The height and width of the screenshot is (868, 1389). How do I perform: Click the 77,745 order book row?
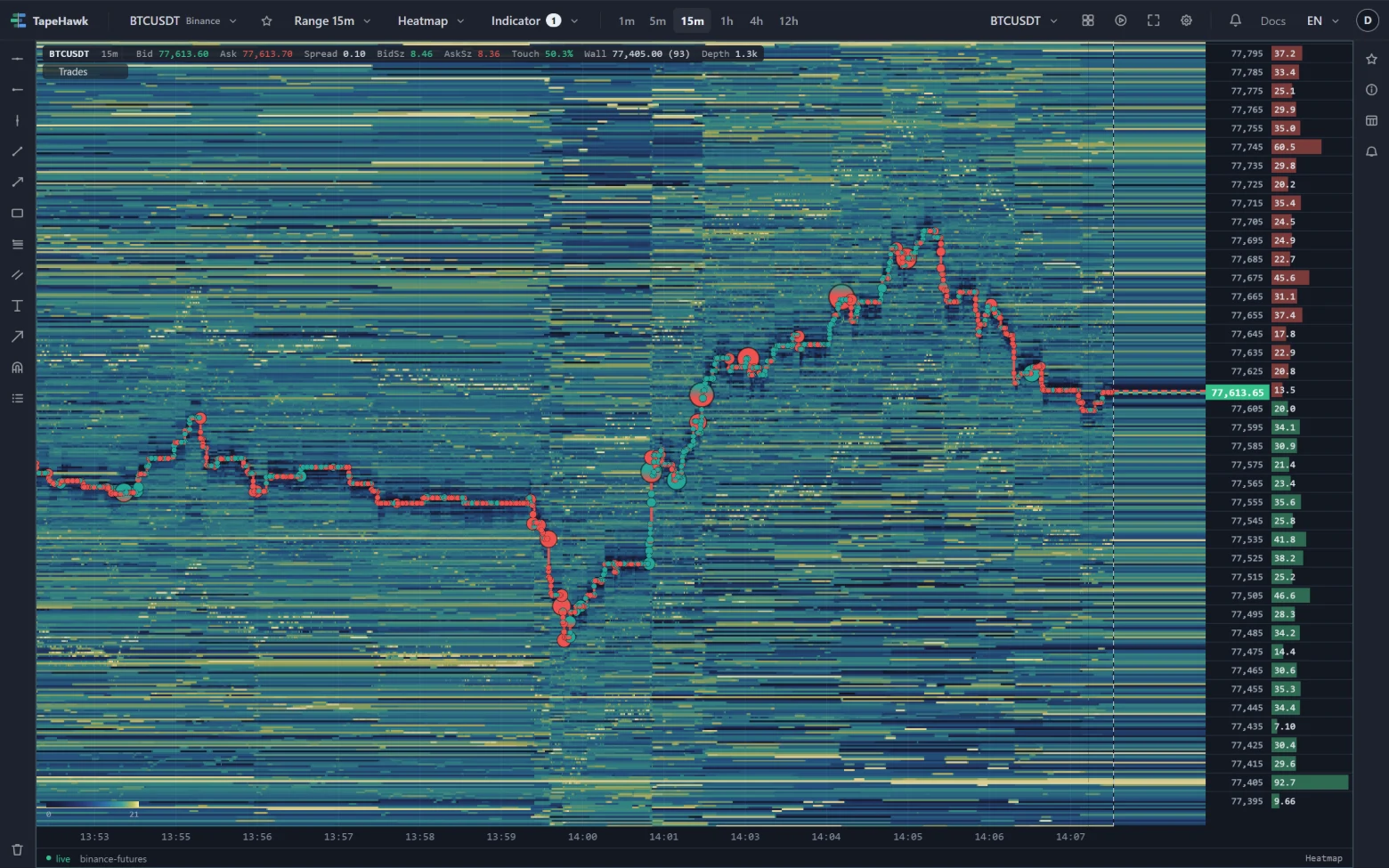(x=1279, y=147)
